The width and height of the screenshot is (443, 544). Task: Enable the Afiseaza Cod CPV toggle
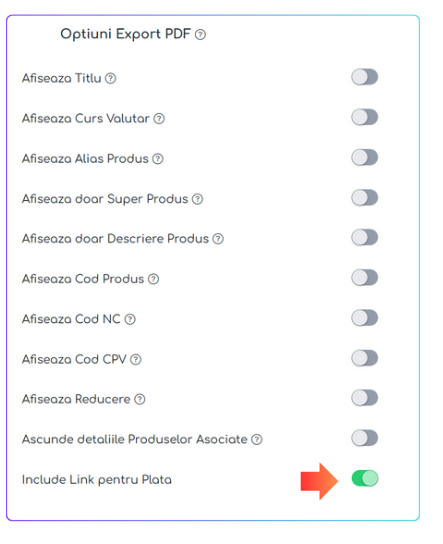365,358
